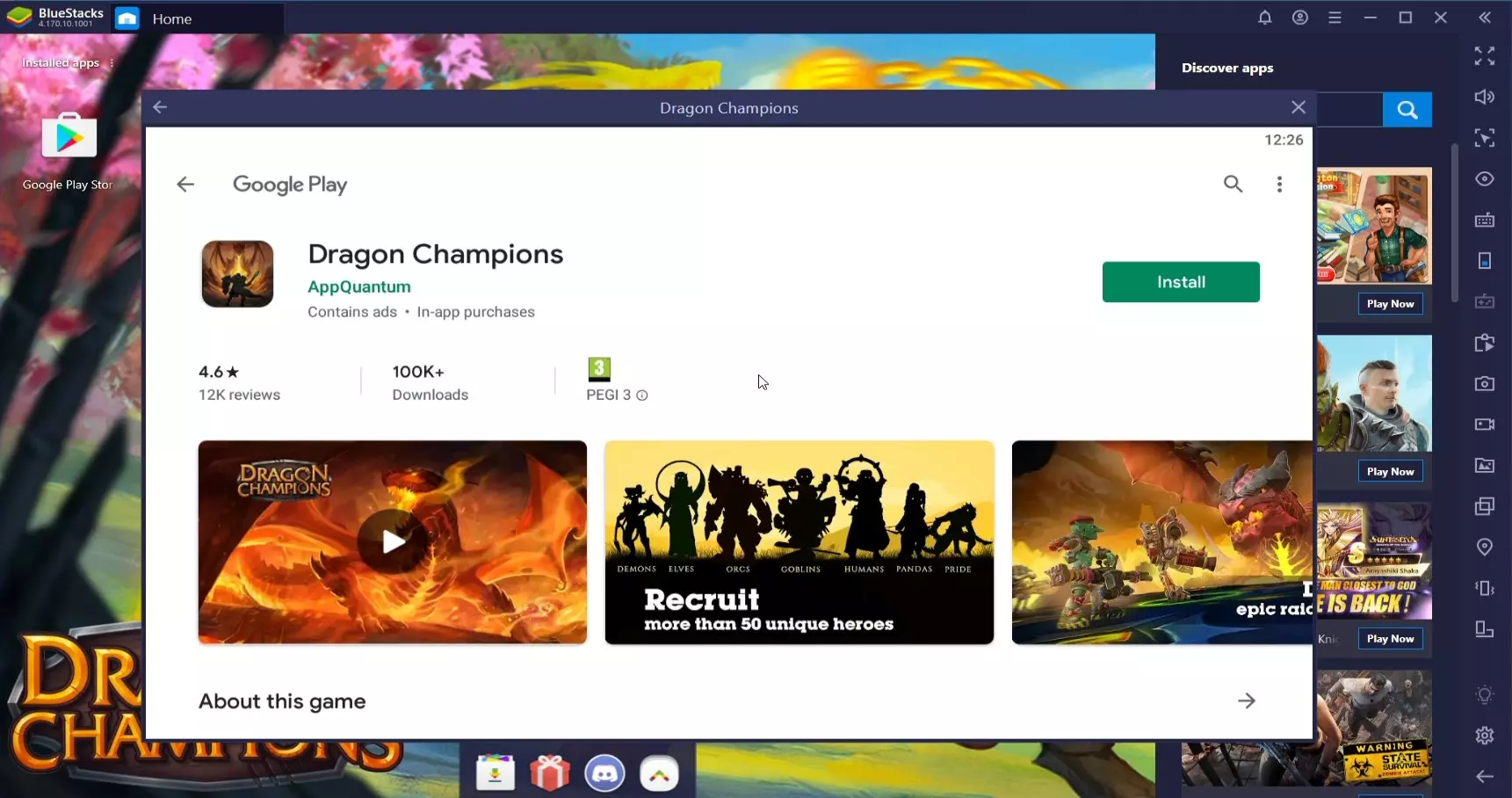Viewport: 1512px width, 798px height.
Task: Click the Discover apps search button
Action: (x=1407, y=110)
